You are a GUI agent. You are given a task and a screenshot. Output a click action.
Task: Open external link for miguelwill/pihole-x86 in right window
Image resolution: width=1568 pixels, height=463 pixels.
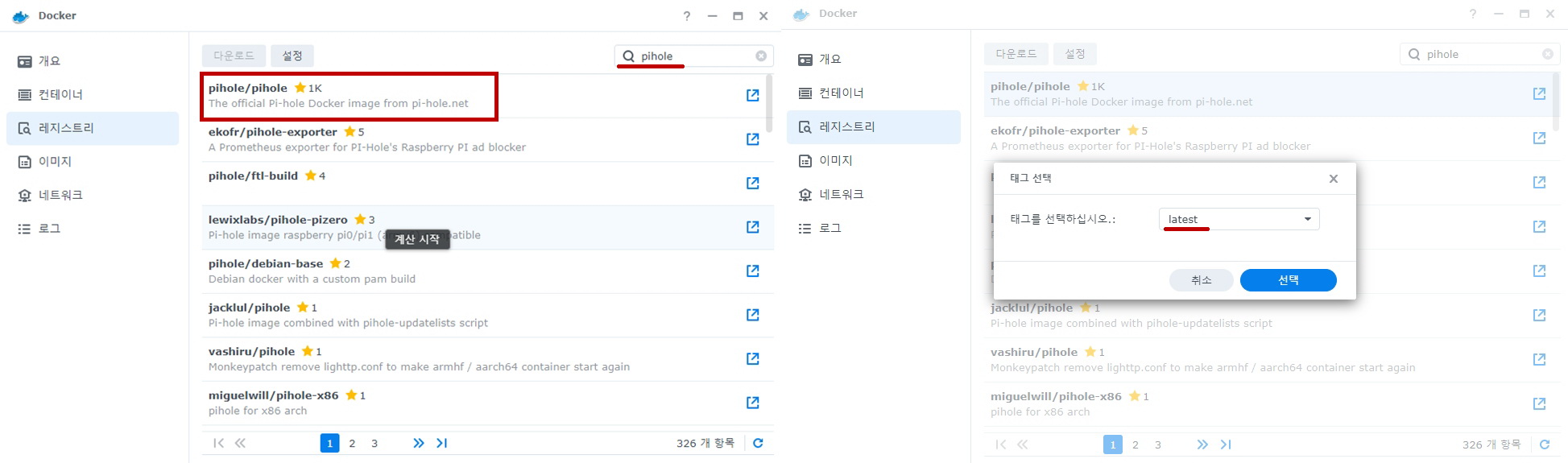tap(1539, 403)
